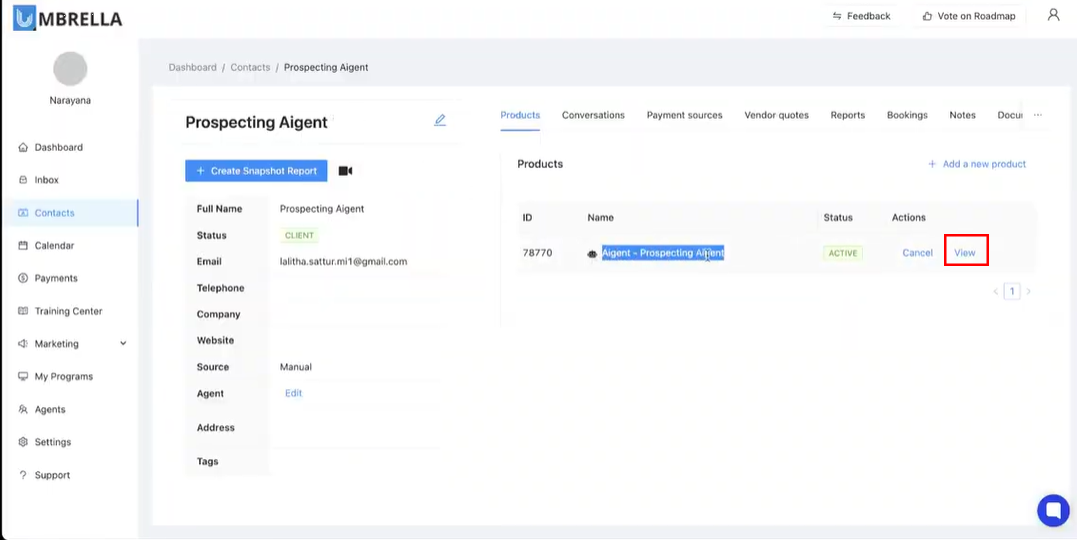
Task: Open Agents in sidebar
Action: [x=49, y=409]
